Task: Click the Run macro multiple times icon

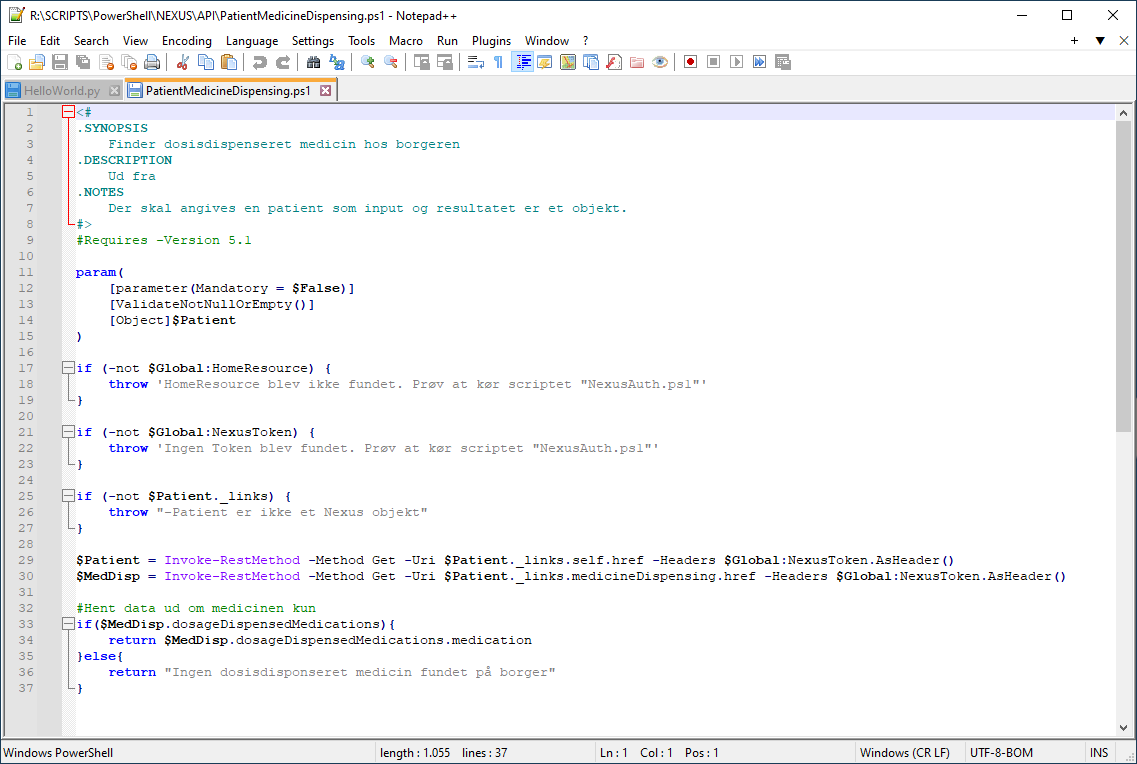Action: (x=759, y=62)
